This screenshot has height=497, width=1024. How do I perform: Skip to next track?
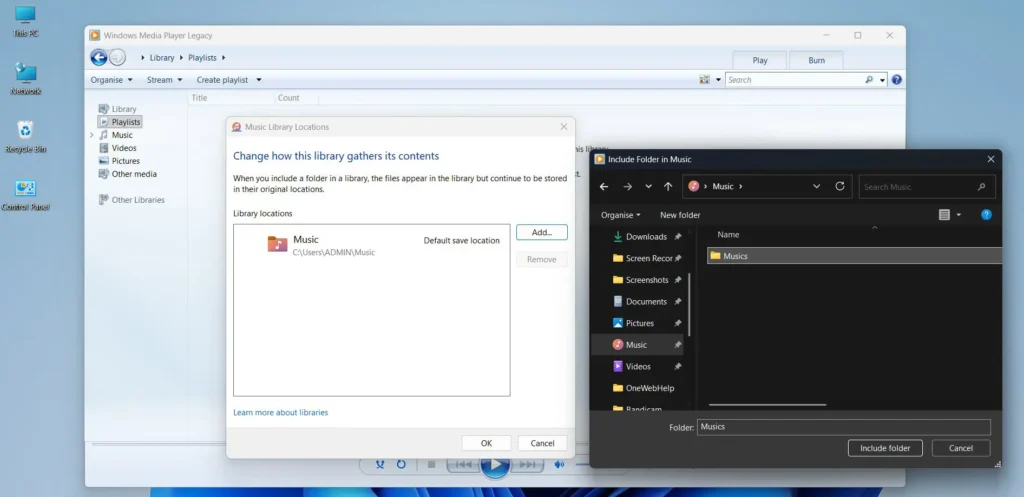[x=527, y=464]
